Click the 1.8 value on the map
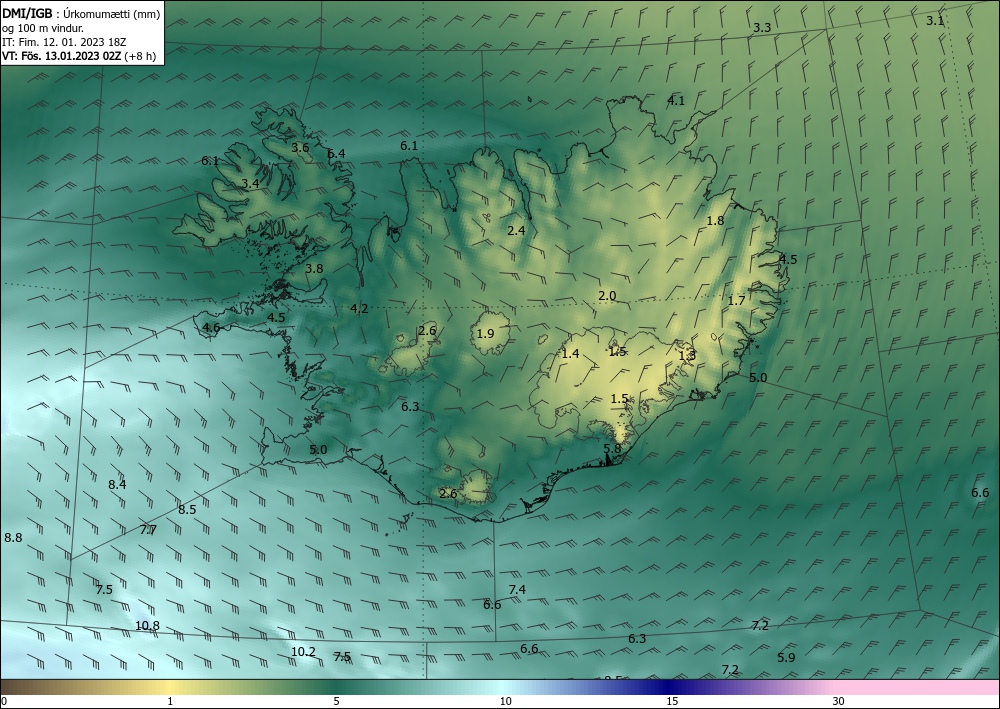 (x=716, y=220)
